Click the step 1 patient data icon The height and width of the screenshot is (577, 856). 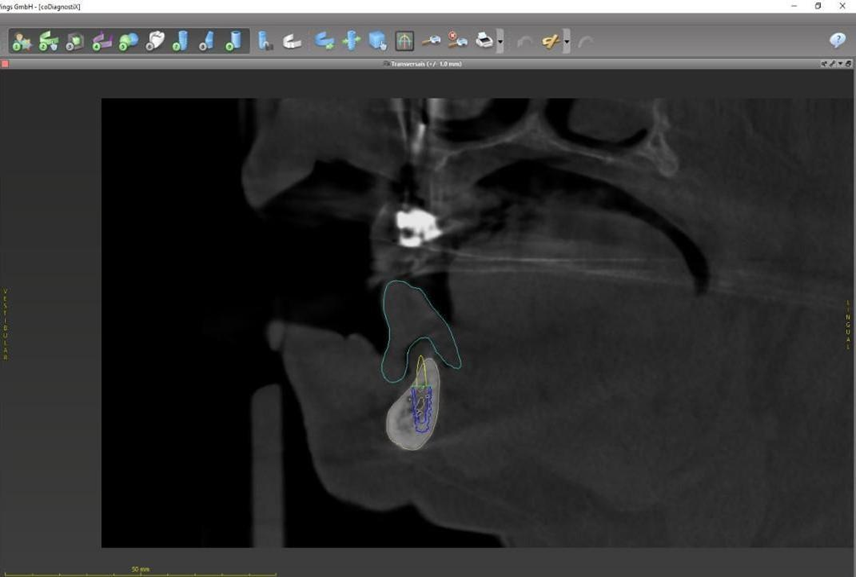[x=21, y=41]
